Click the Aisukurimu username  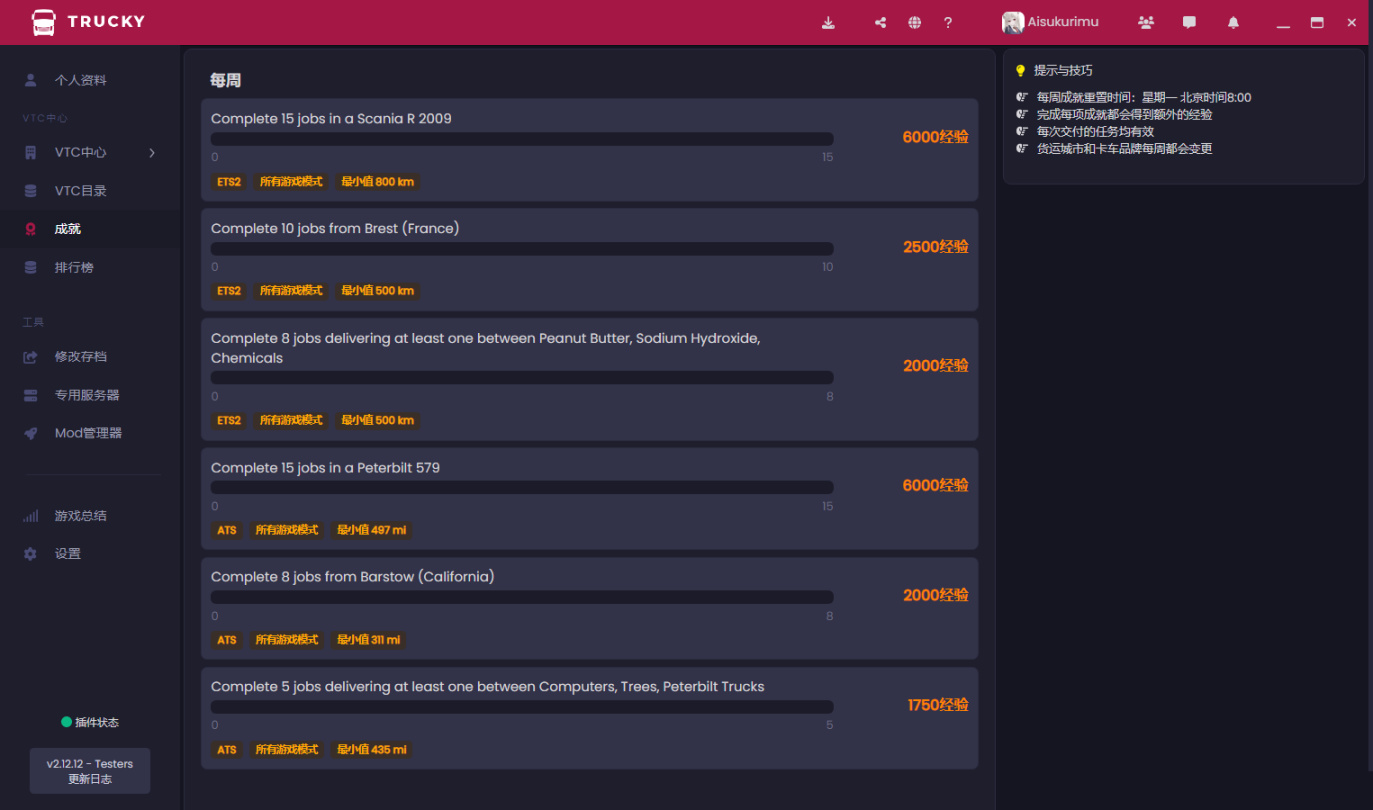pos(1063,22)
